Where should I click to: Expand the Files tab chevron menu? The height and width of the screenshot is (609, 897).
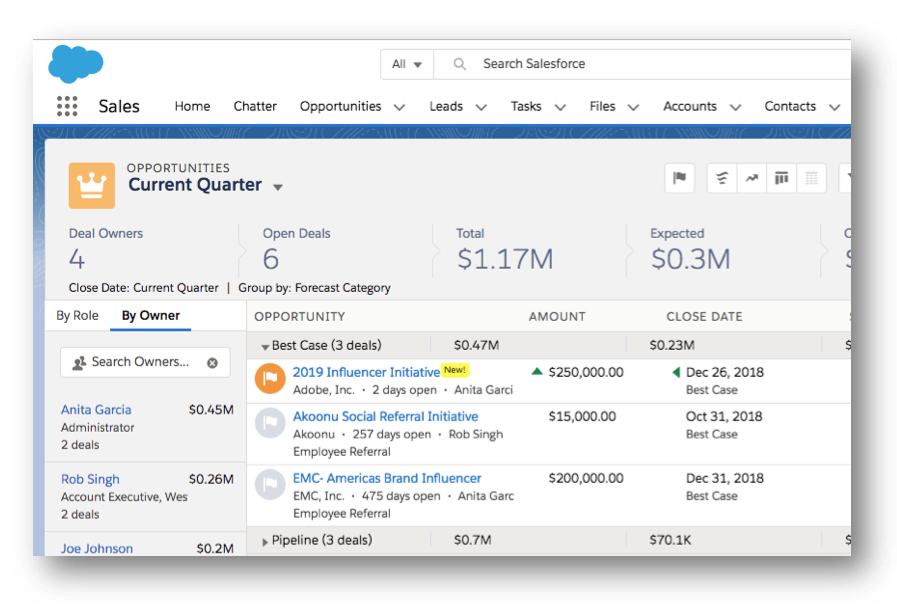coord(633,107)
